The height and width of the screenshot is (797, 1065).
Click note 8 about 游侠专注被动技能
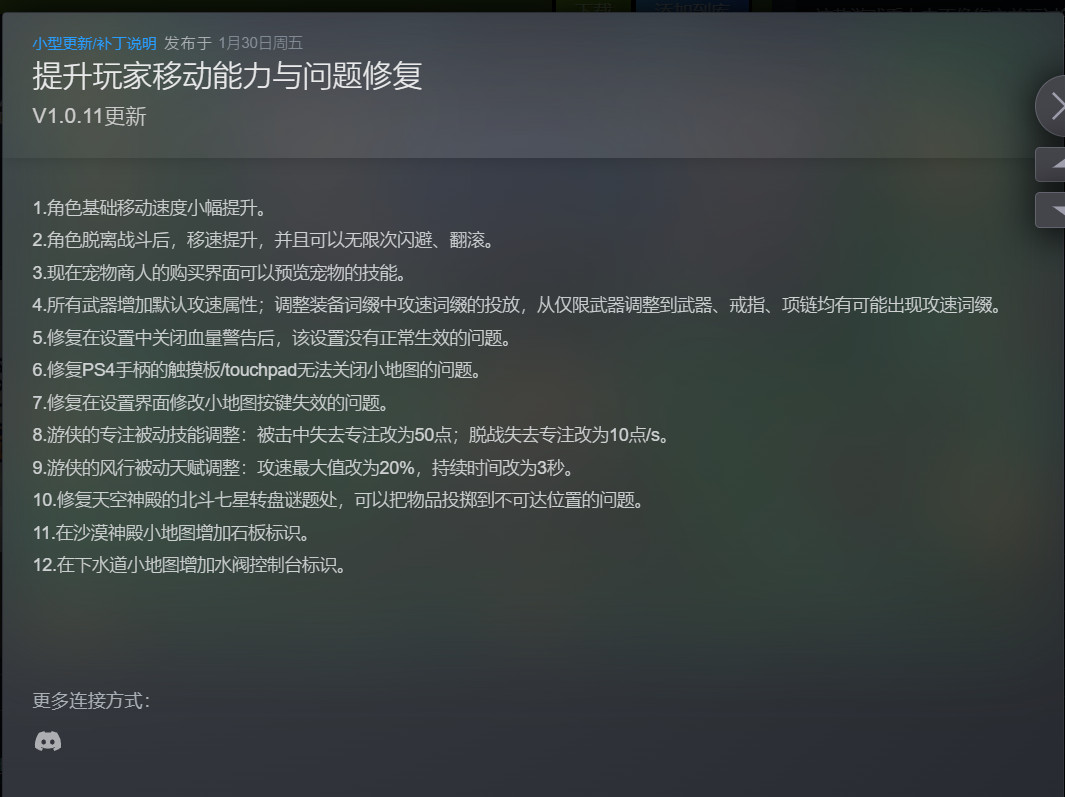(350, 435)
